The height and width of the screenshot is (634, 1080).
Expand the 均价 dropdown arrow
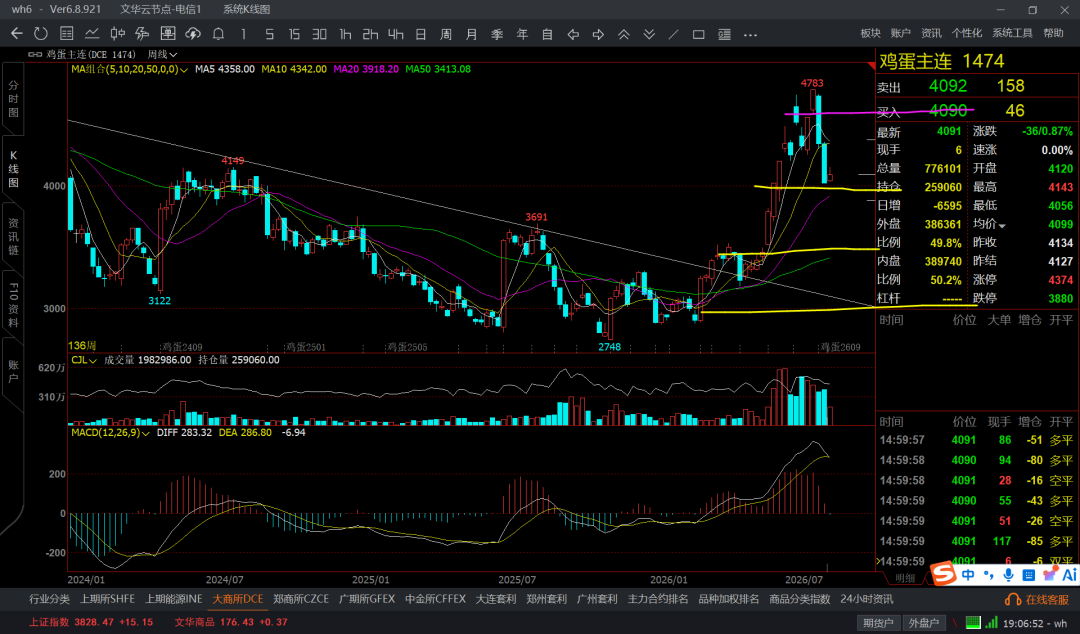1002,225
